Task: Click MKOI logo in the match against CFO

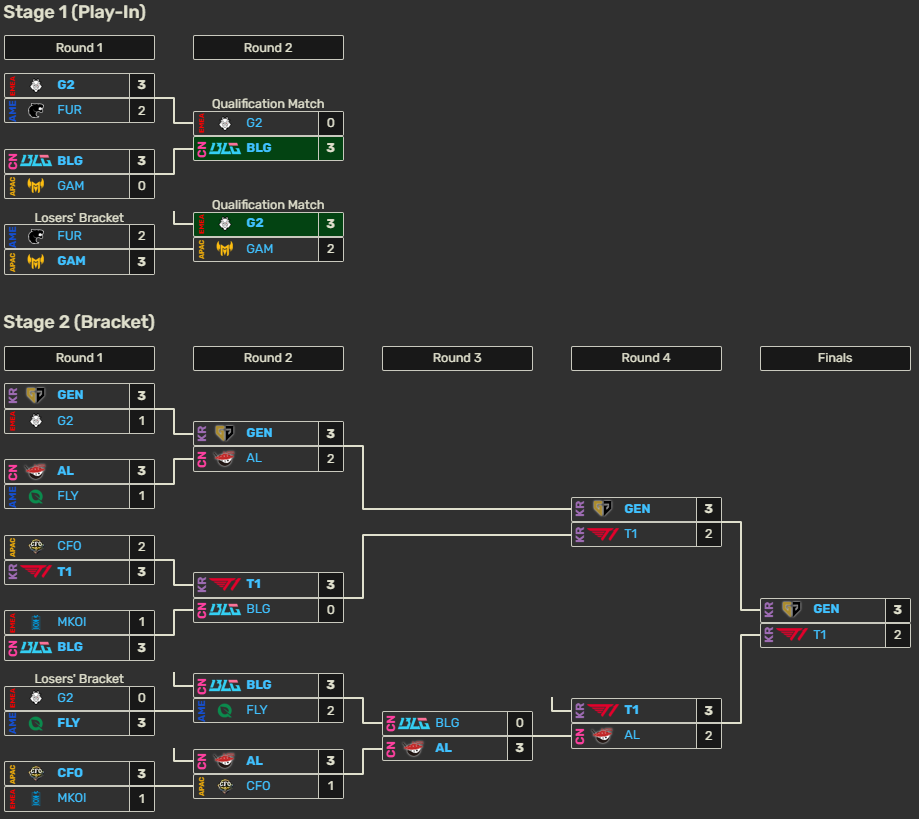Action: click(36, 799)
